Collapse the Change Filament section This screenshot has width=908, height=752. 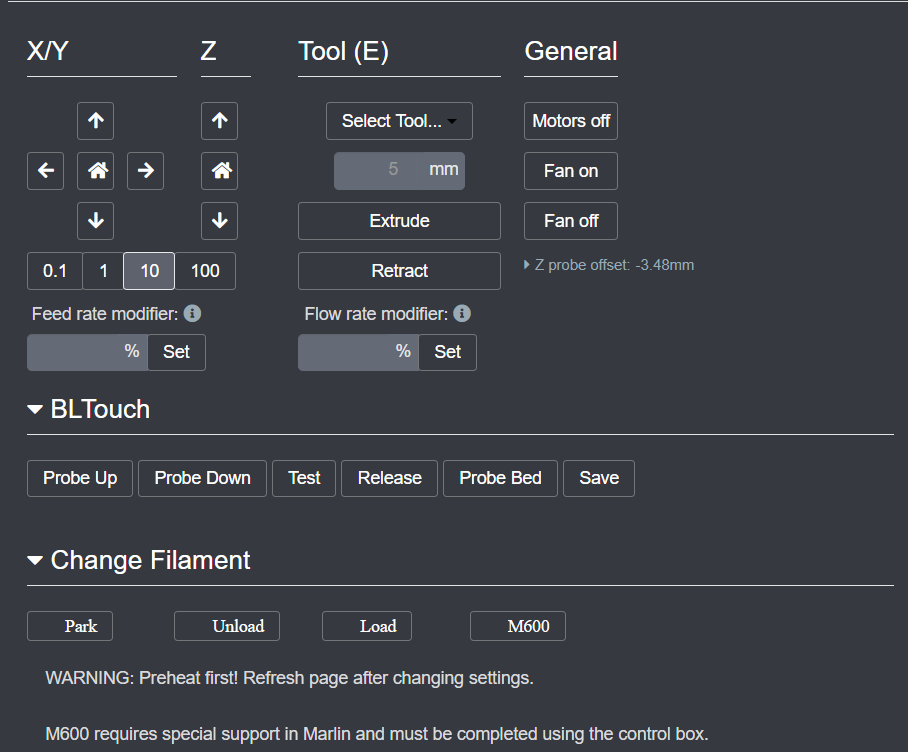(36, 561)
